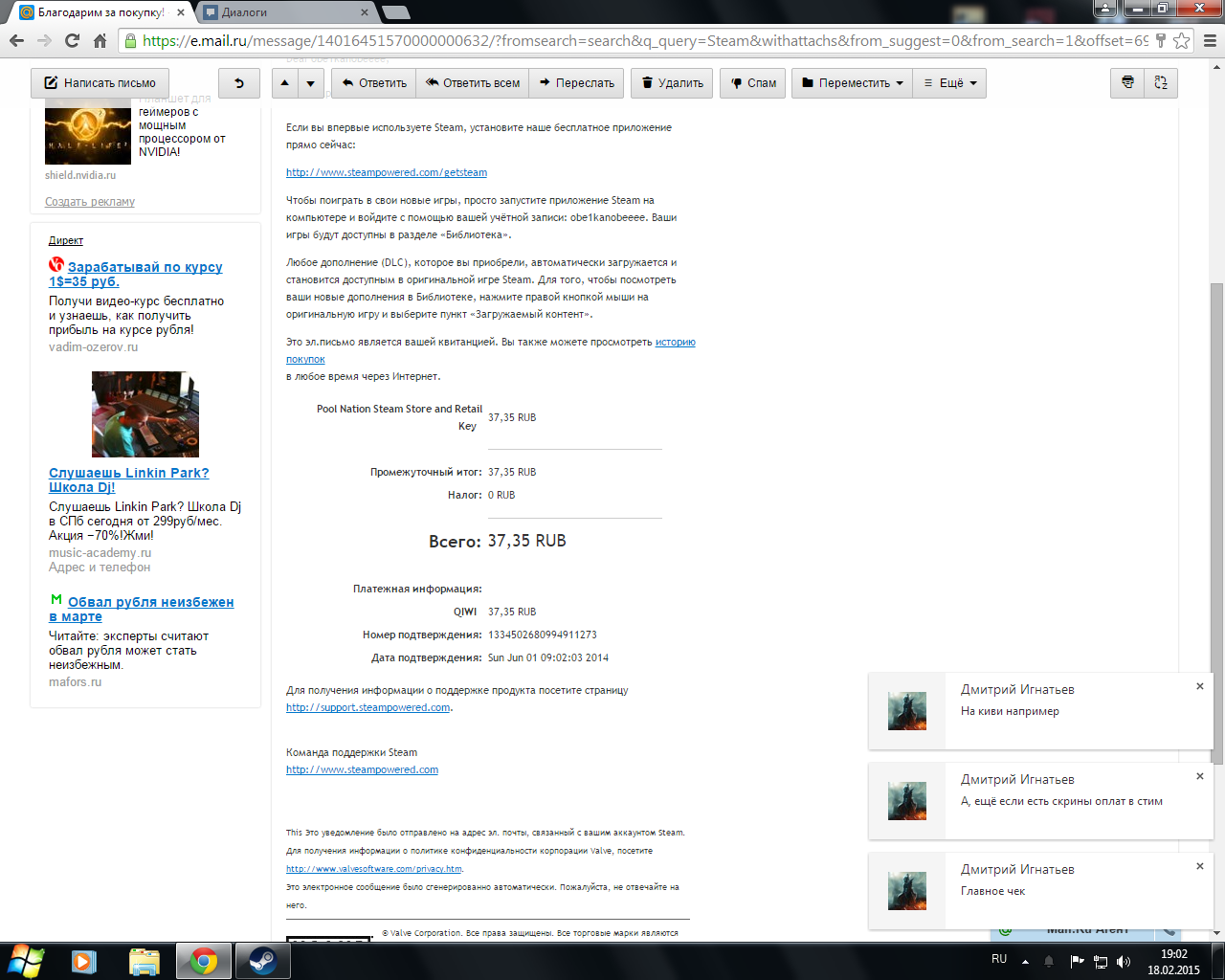
Task: Reload the page with the refresh icon
Action: coord(72,40)
